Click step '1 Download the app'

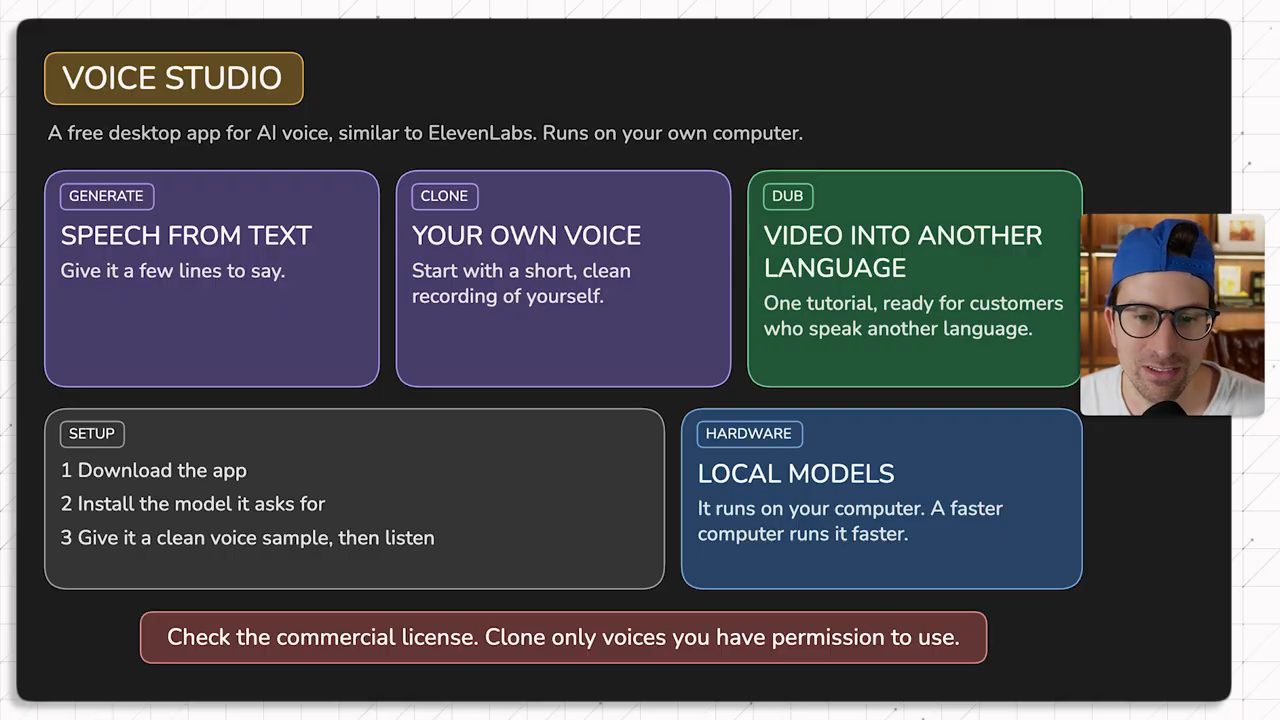(154, 471)
